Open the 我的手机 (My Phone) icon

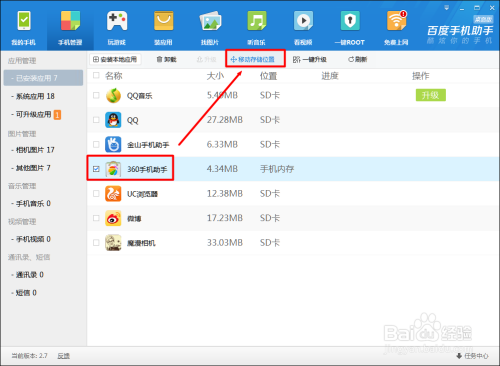(x=24, y=21)
